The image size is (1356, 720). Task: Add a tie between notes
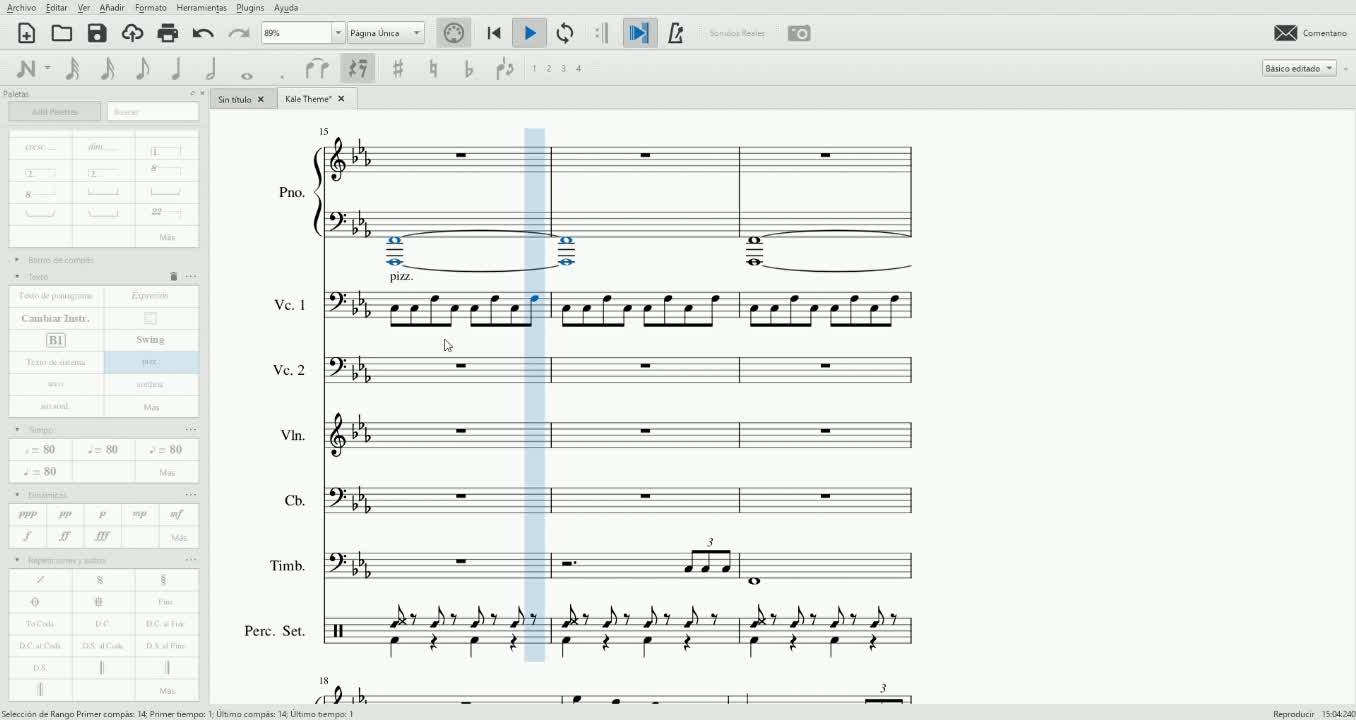(x=317, y=68)
